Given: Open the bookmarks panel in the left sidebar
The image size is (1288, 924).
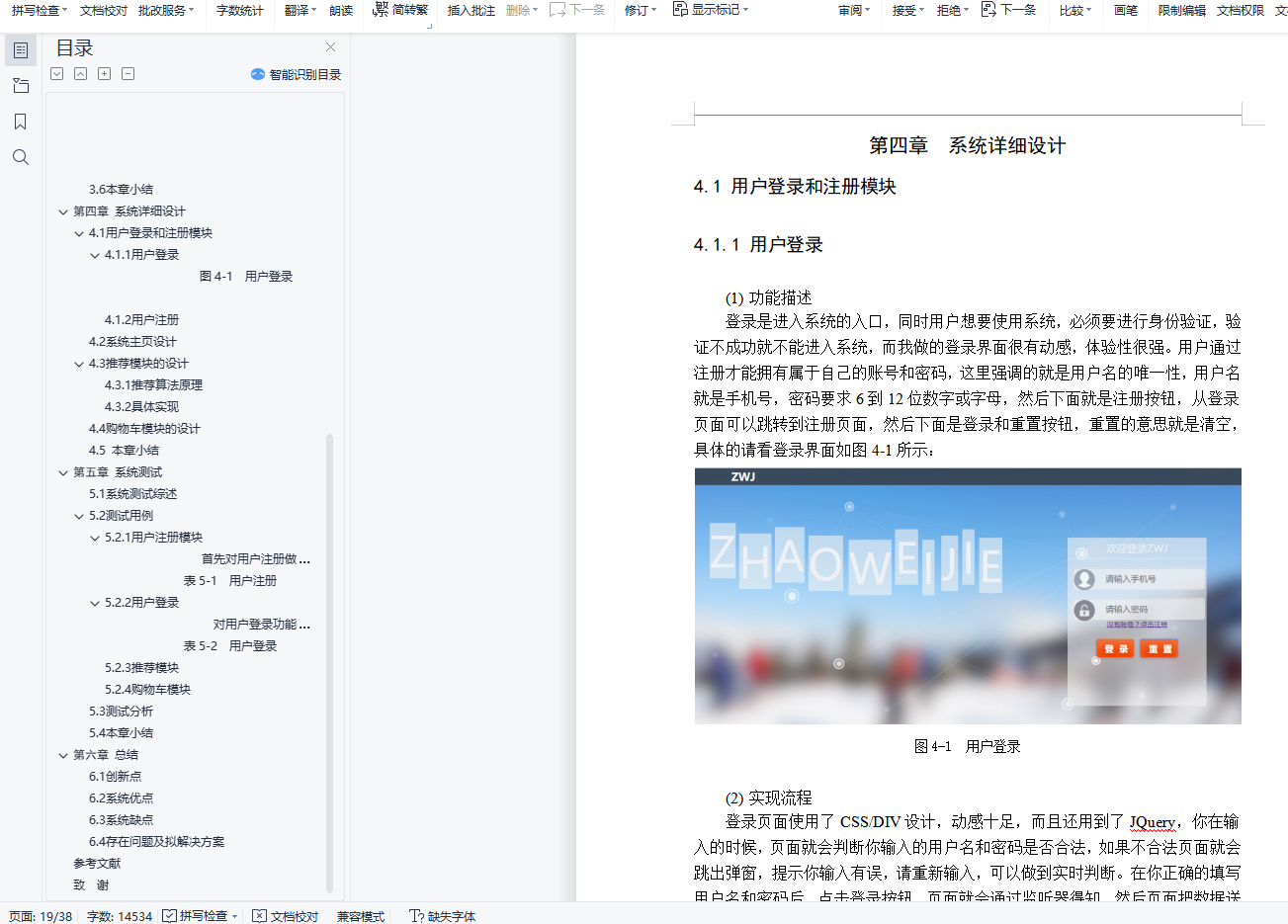Looking at the screenshot, I should pos(21,121).
